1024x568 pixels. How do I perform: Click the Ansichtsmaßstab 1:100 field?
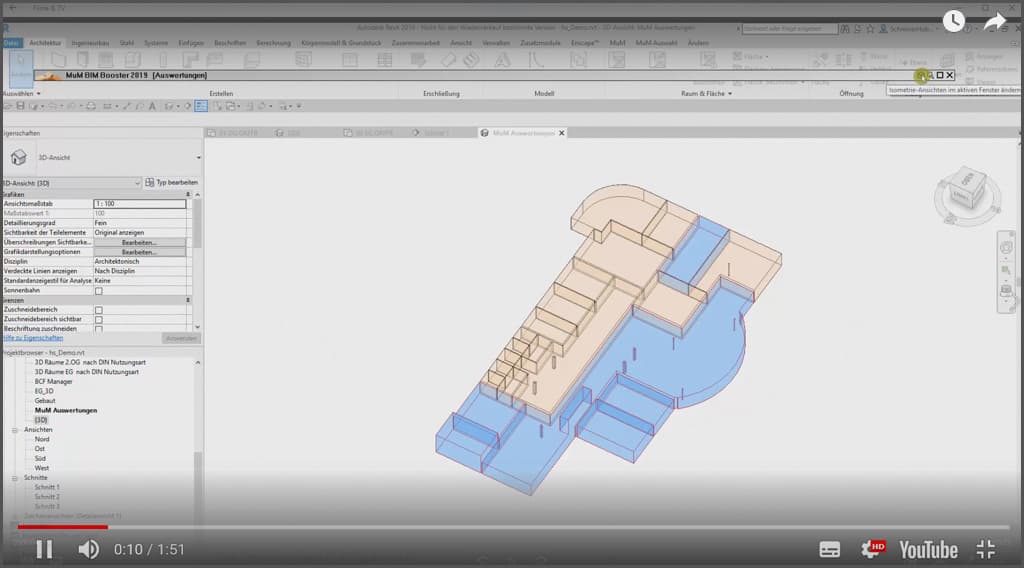click(140, 204)
